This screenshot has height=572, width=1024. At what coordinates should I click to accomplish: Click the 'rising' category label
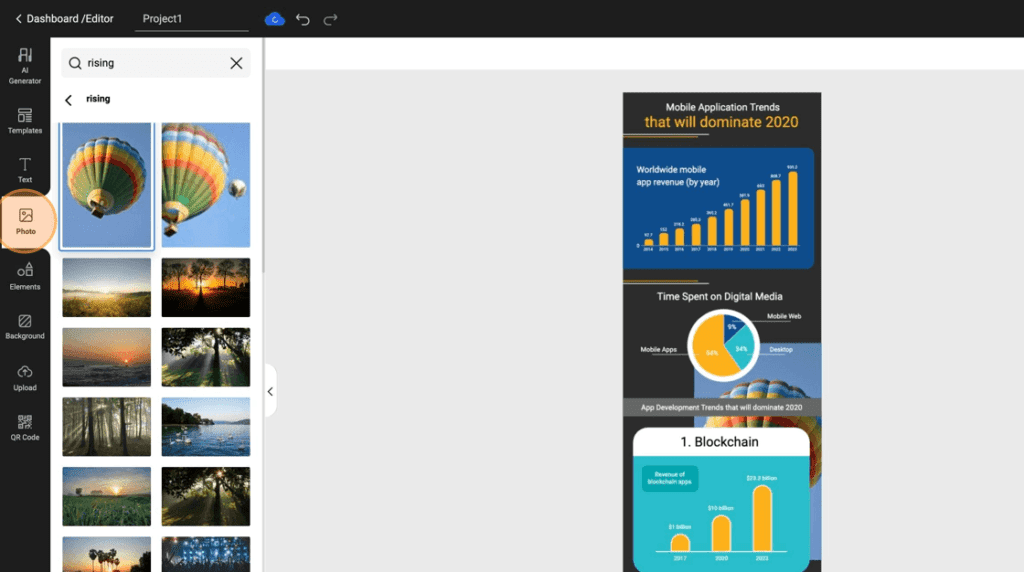tap(98, 99)
